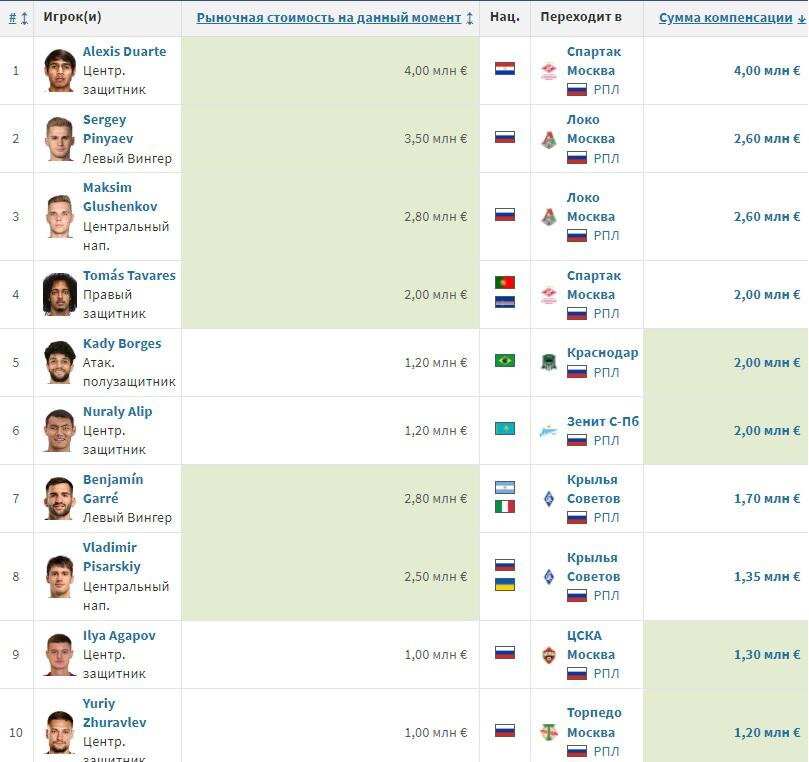Click Torpedo Moscow crest icon
This screenshot has width=809, height=762.
pyautogui.click(x=548, y=732)
